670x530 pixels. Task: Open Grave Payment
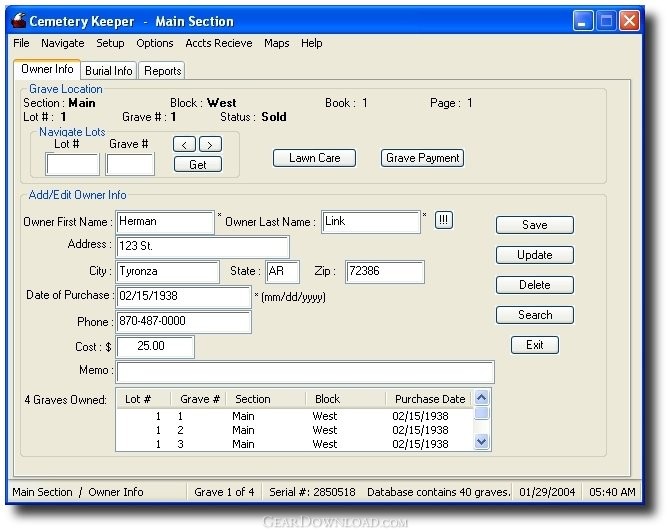click(x=422, y=158)
